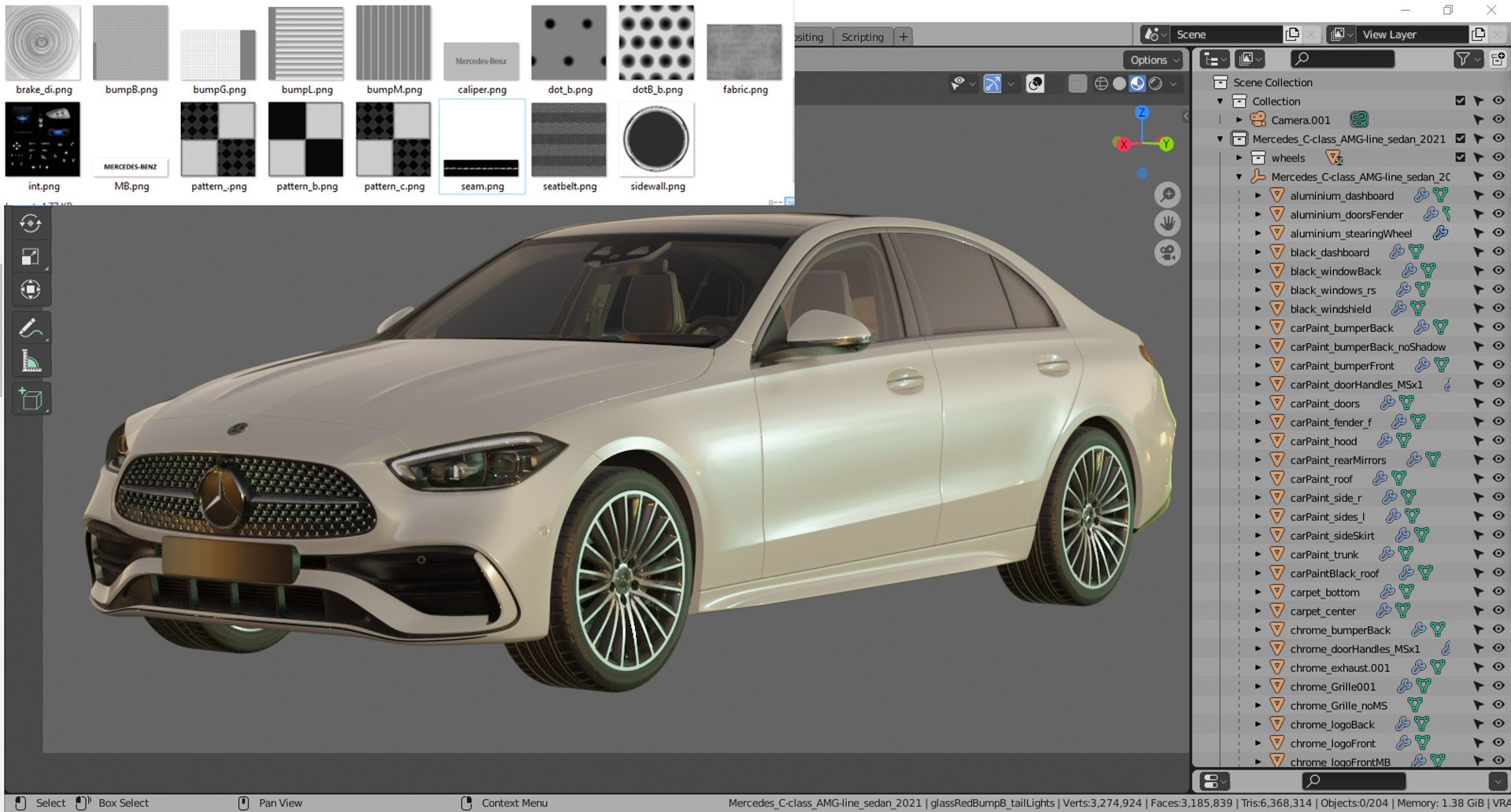Viewport: 1511px width, 812px height.
Task: Click the mesh data icon on black_dashboard
Action: 1416,252
